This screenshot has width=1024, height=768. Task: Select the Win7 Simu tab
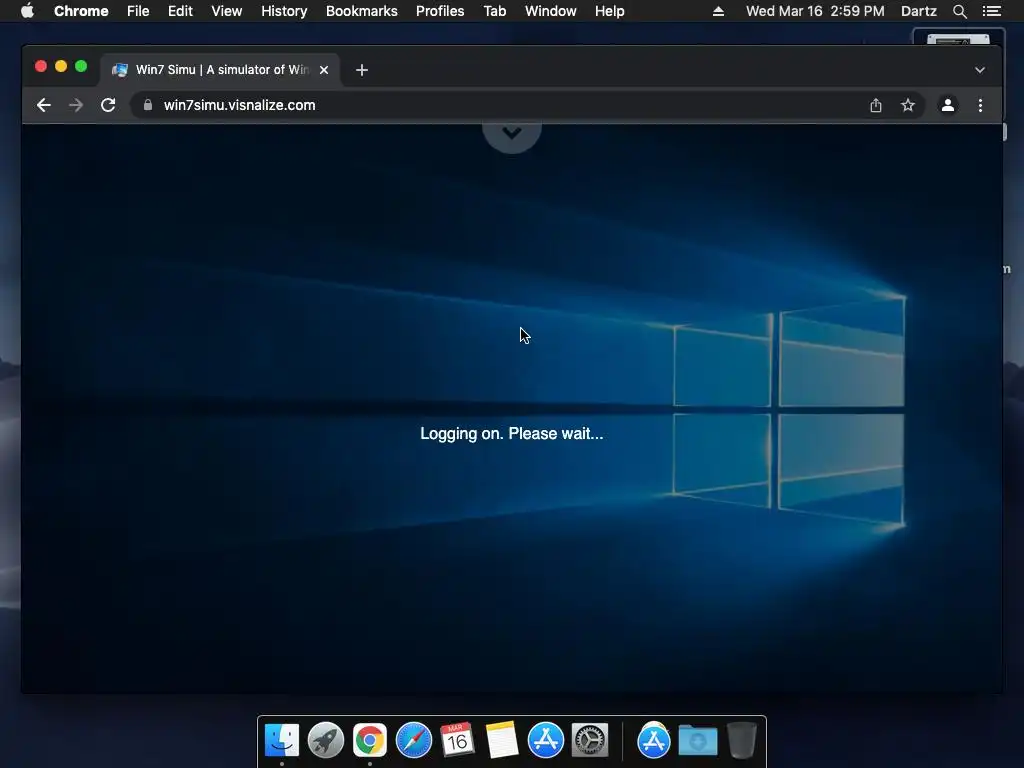tap(220, 70)
